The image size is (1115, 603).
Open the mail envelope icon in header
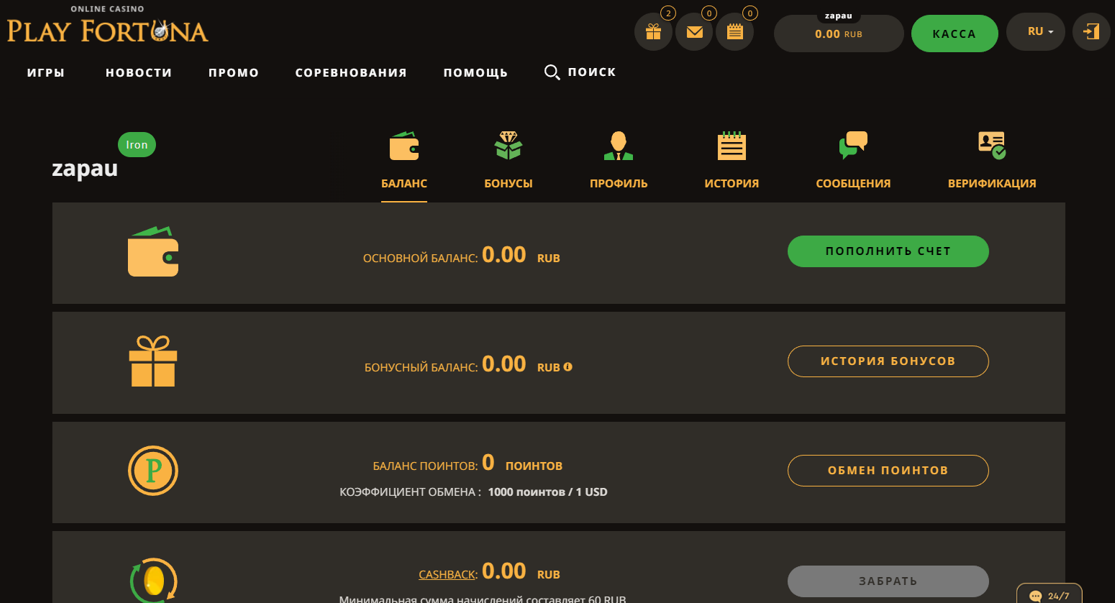tap(694, 32)
